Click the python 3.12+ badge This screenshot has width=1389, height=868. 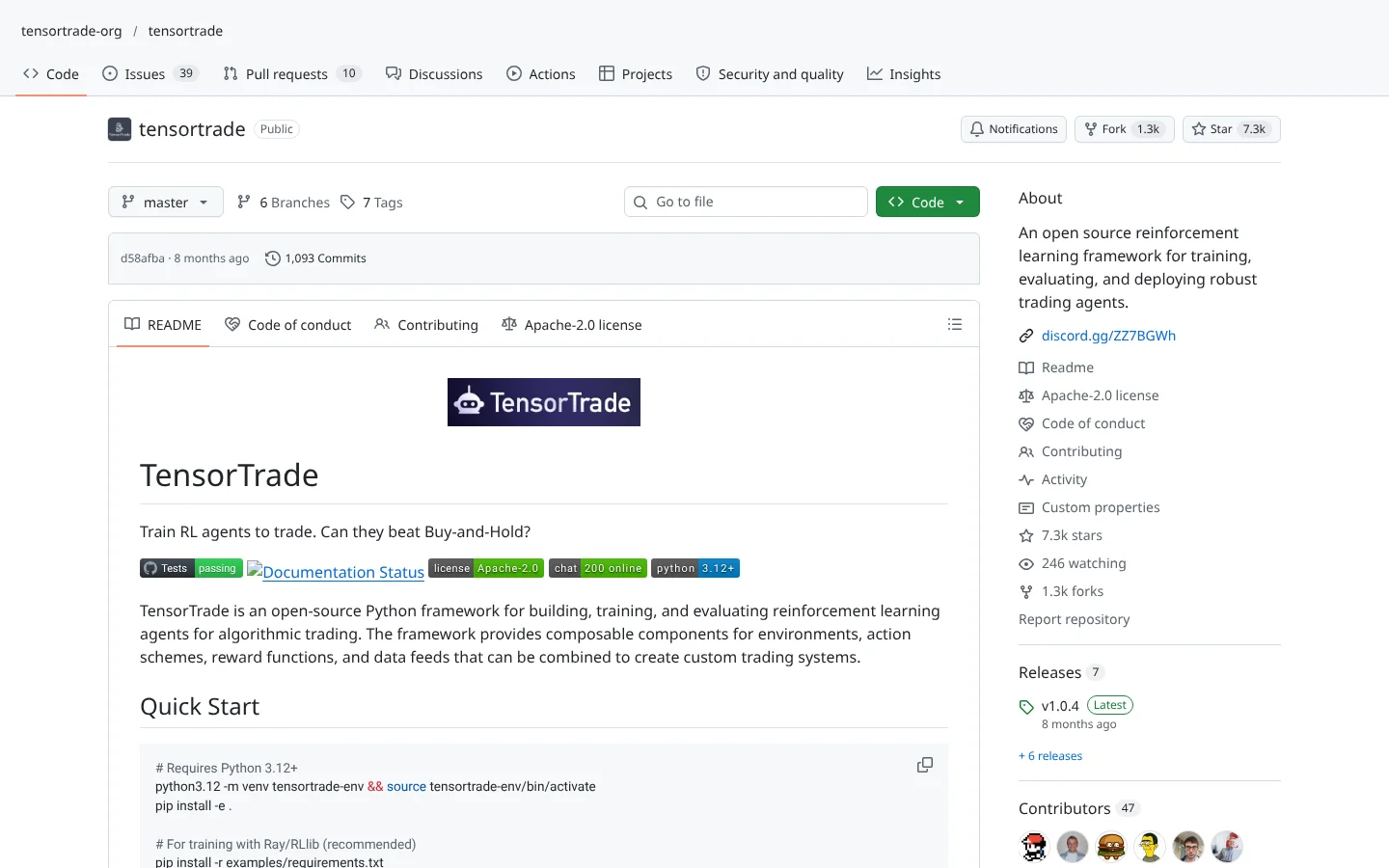[x=695, y=568]
